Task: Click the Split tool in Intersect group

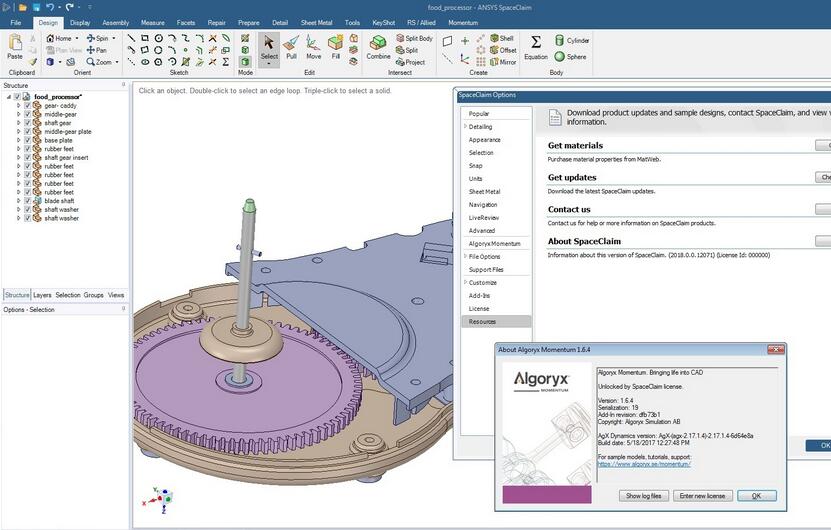Action: point(407,50)
